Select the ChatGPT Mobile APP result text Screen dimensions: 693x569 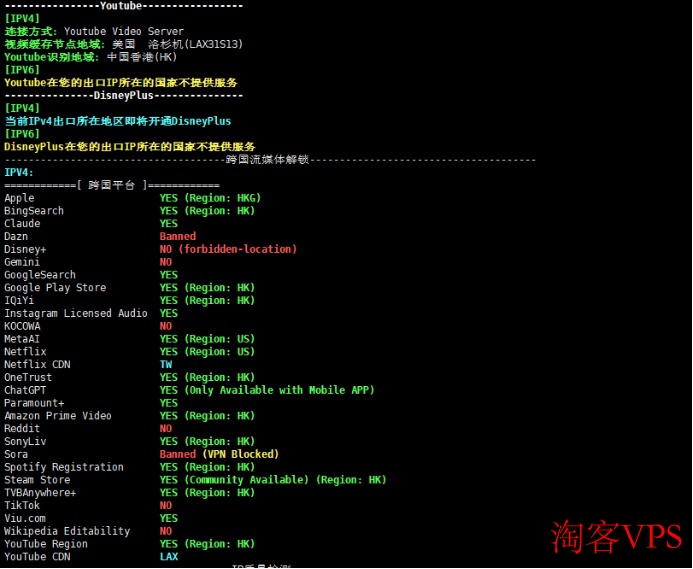point(267,390)
